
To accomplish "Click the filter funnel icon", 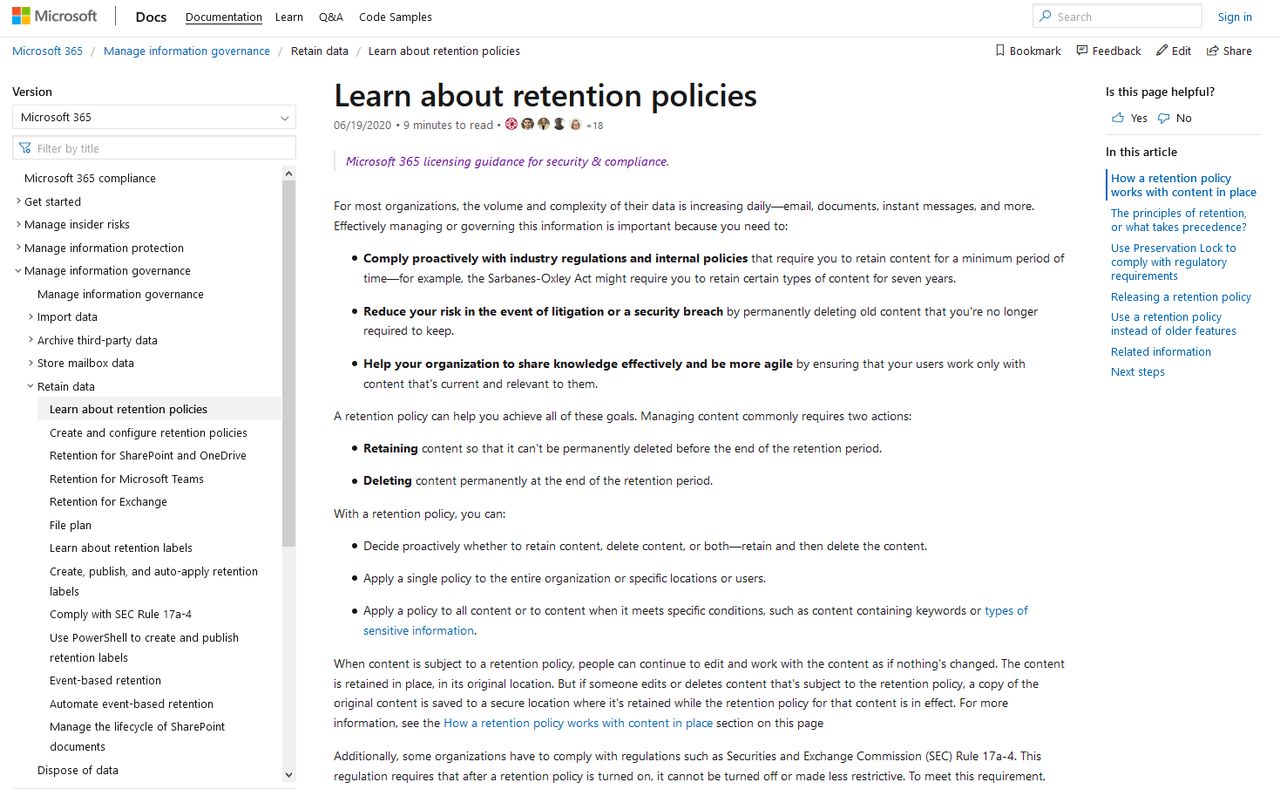I will pyautogui.click(x=25, y=148).
